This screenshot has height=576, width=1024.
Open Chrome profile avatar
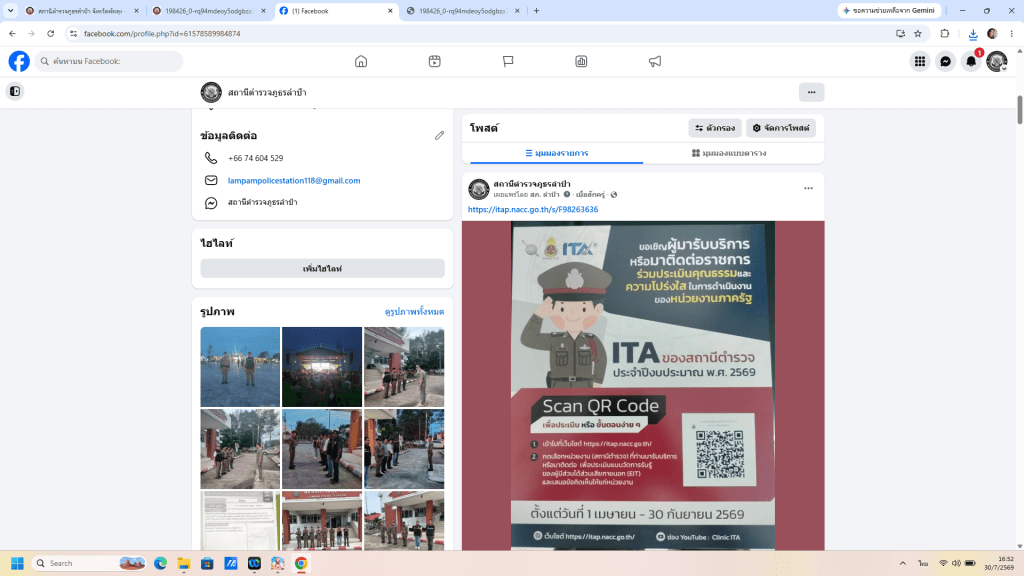click(x=992, y=33)
